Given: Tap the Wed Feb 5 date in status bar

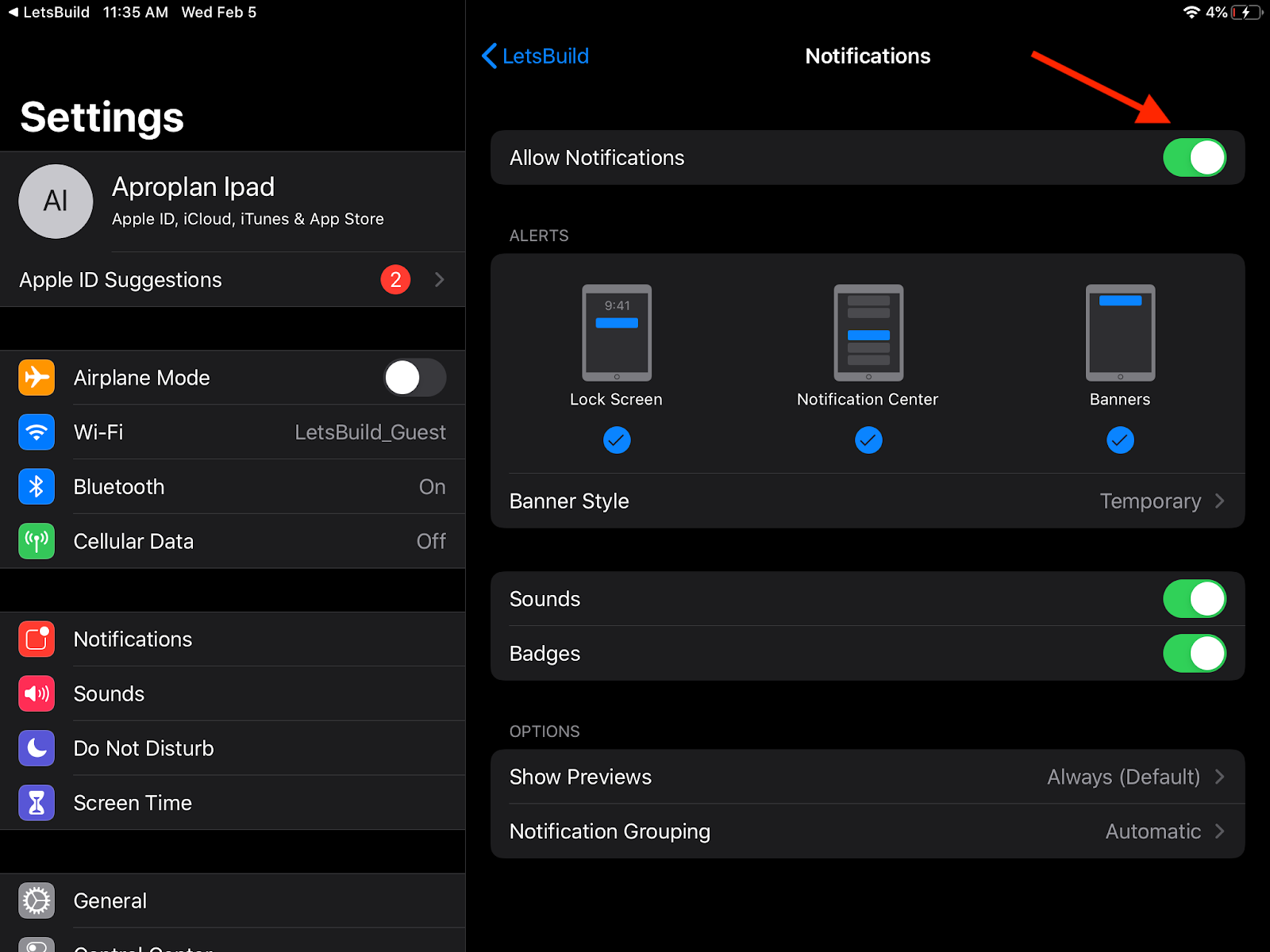Looking at the screenshot, I should pos(219,13).
